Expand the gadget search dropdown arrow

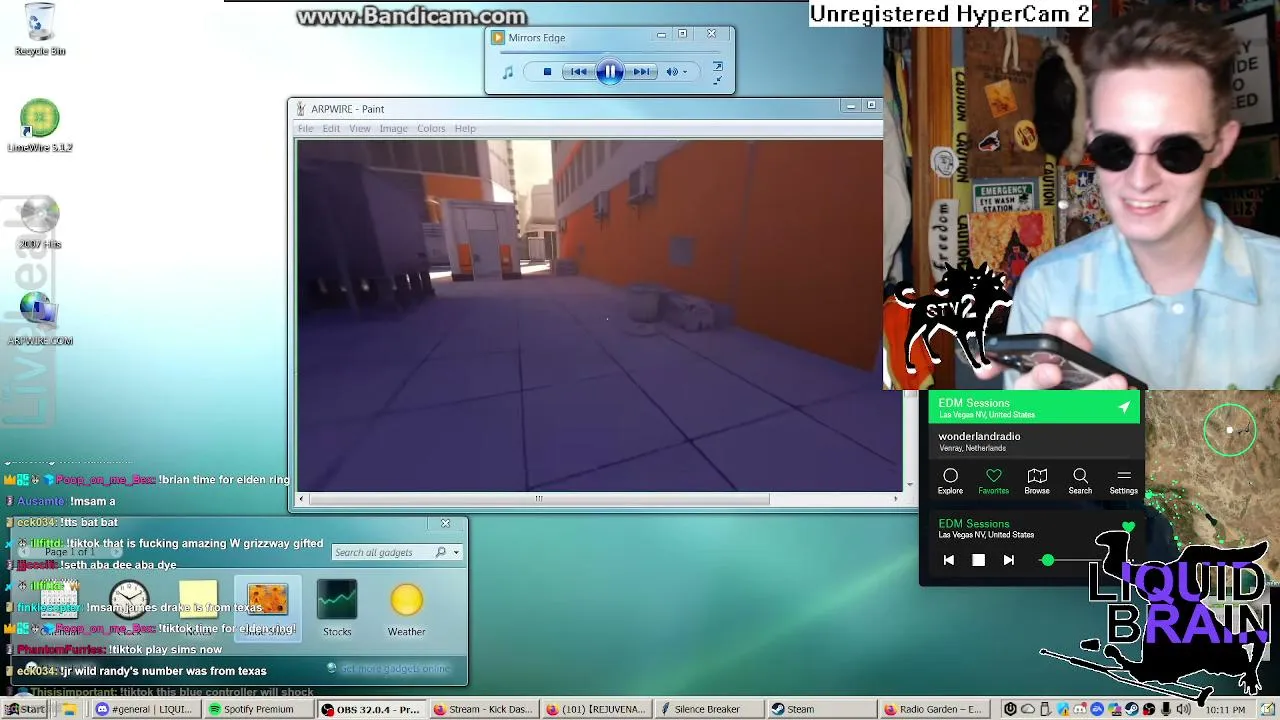pyautogui.click(x=456, y=552)
